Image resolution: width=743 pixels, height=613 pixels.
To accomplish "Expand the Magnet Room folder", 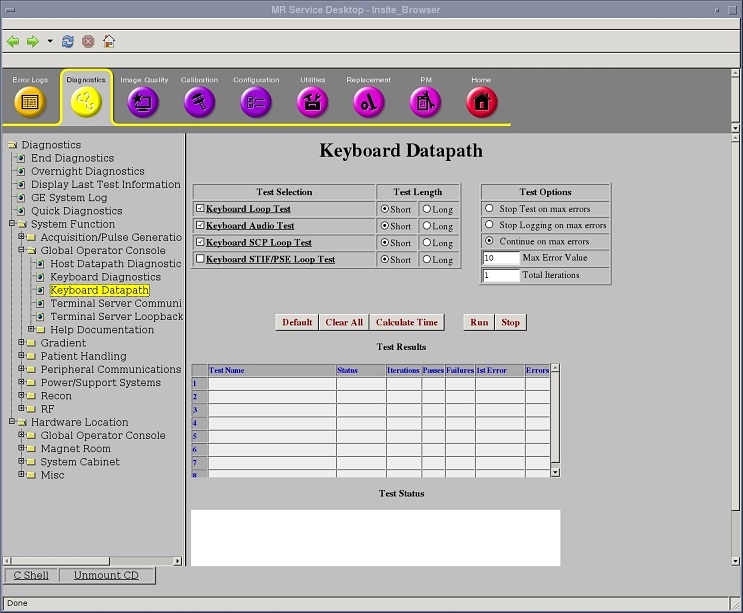I will (x=21, y=449).
